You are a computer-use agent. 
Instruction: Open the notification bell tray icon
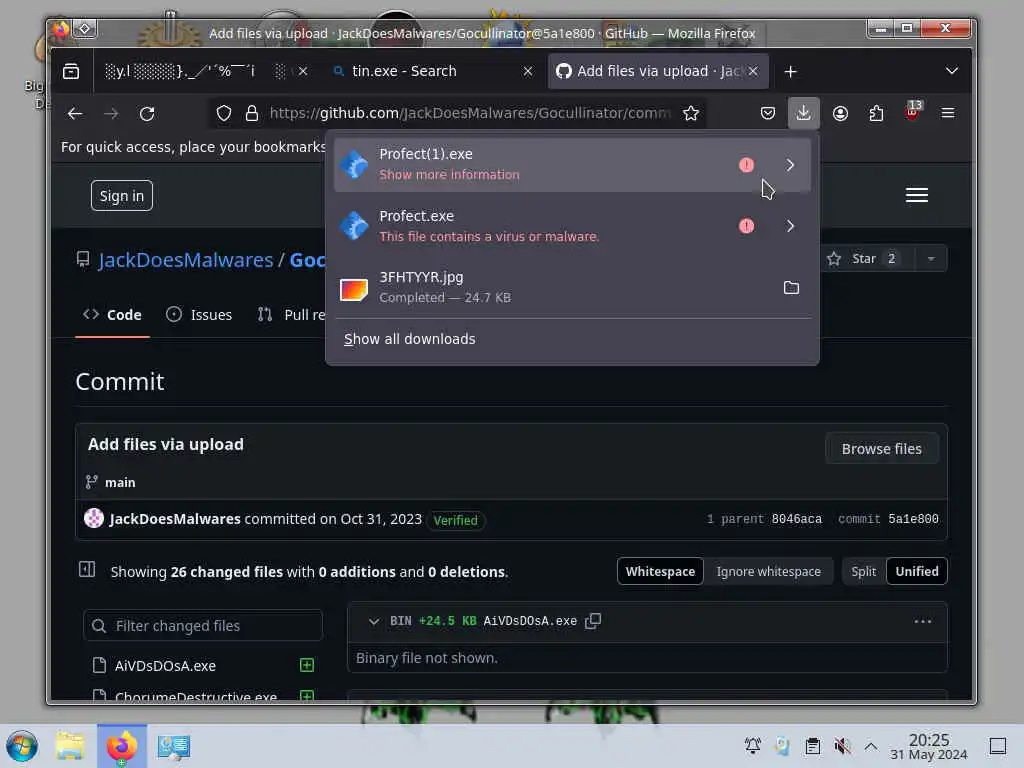point(753,746)
